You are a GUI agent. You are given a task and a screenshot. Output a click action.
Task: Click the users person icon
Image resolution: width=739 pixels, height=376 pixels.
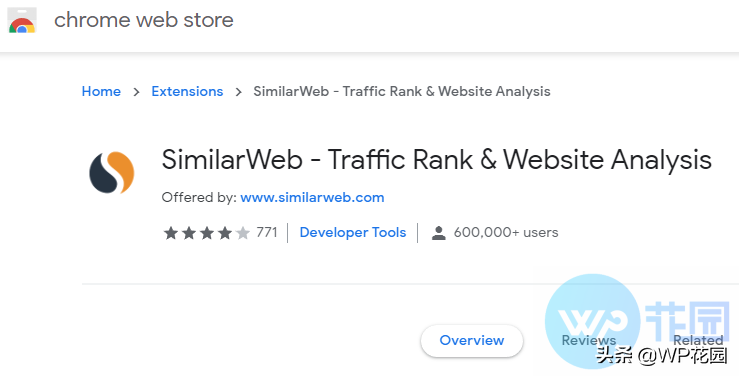click(439, 233)
